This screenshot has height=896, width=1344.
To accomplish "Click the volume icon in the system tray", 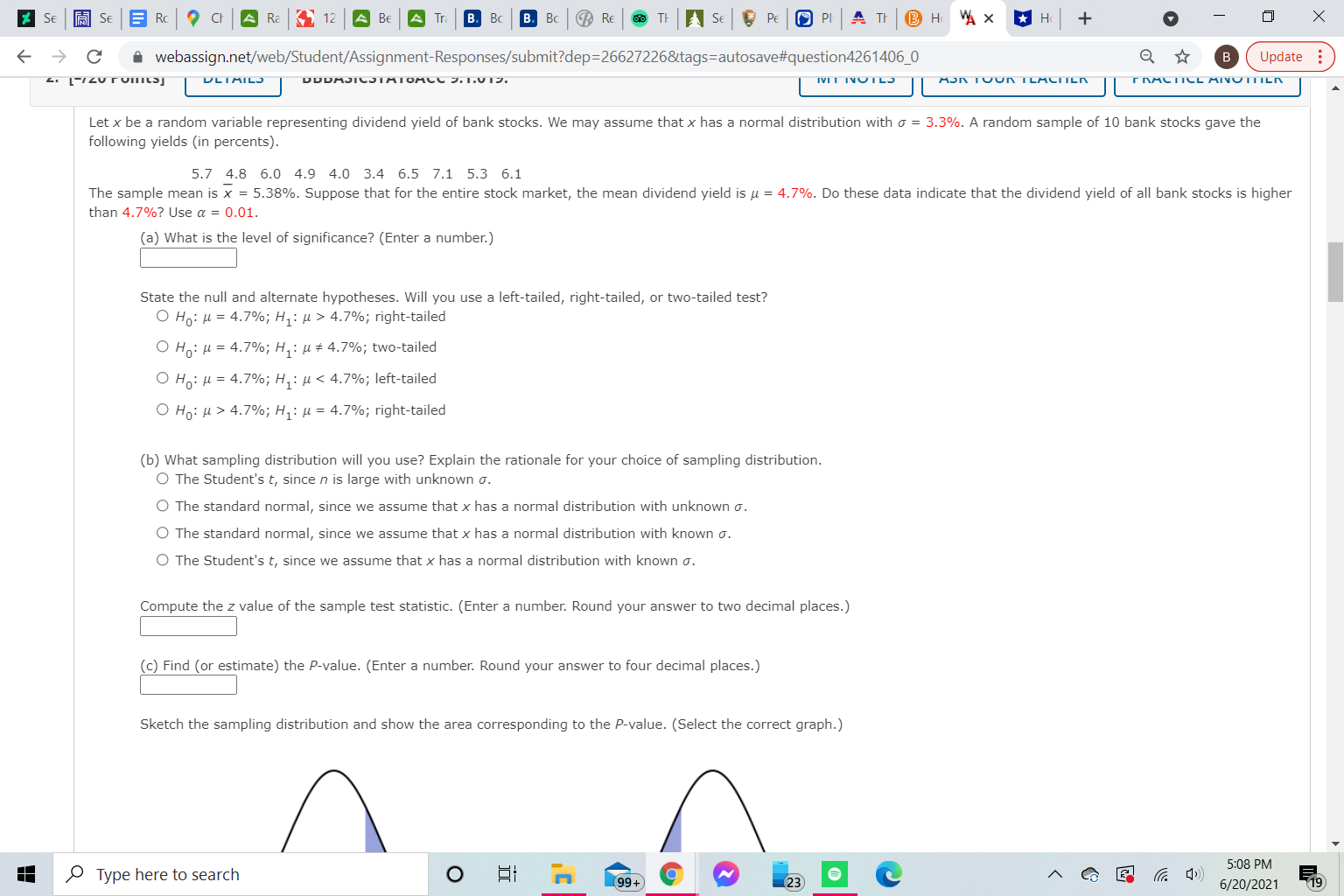I will coord(1193,873).
